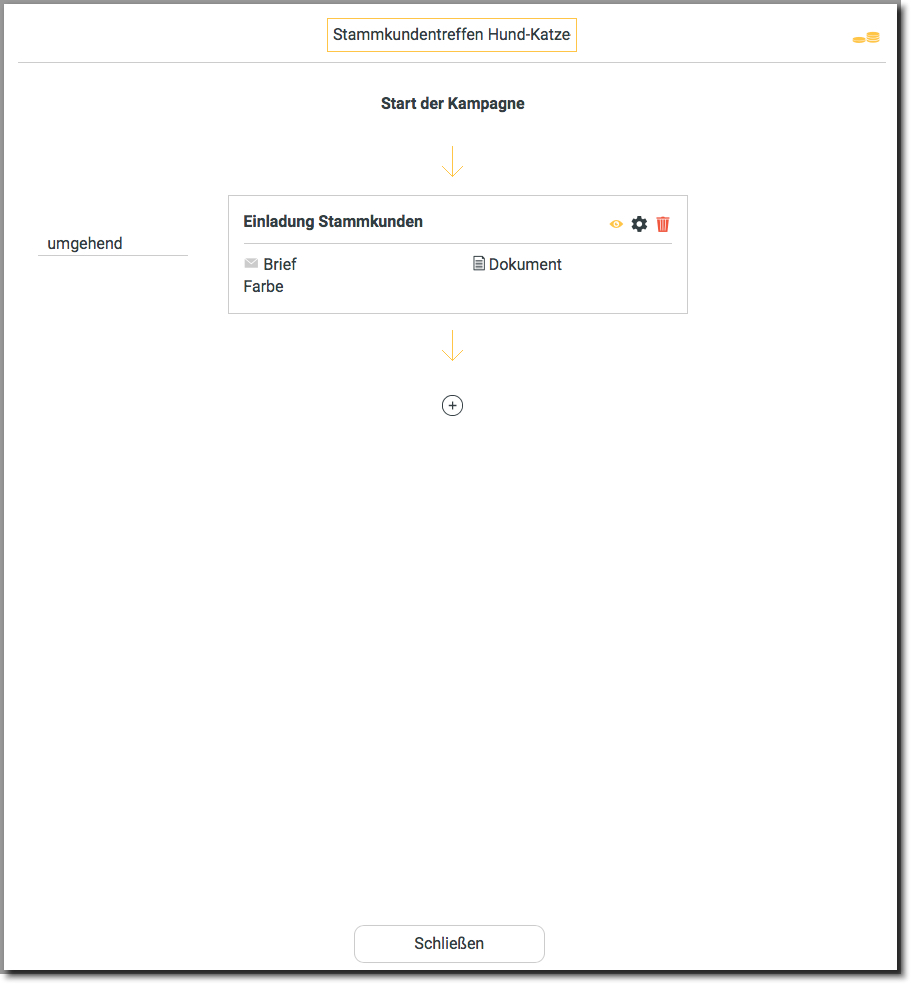The width and height of the screenshot is (911, 984).
Task: Click the document page icon
Action: pyautogui.click(x=479, y=264)
